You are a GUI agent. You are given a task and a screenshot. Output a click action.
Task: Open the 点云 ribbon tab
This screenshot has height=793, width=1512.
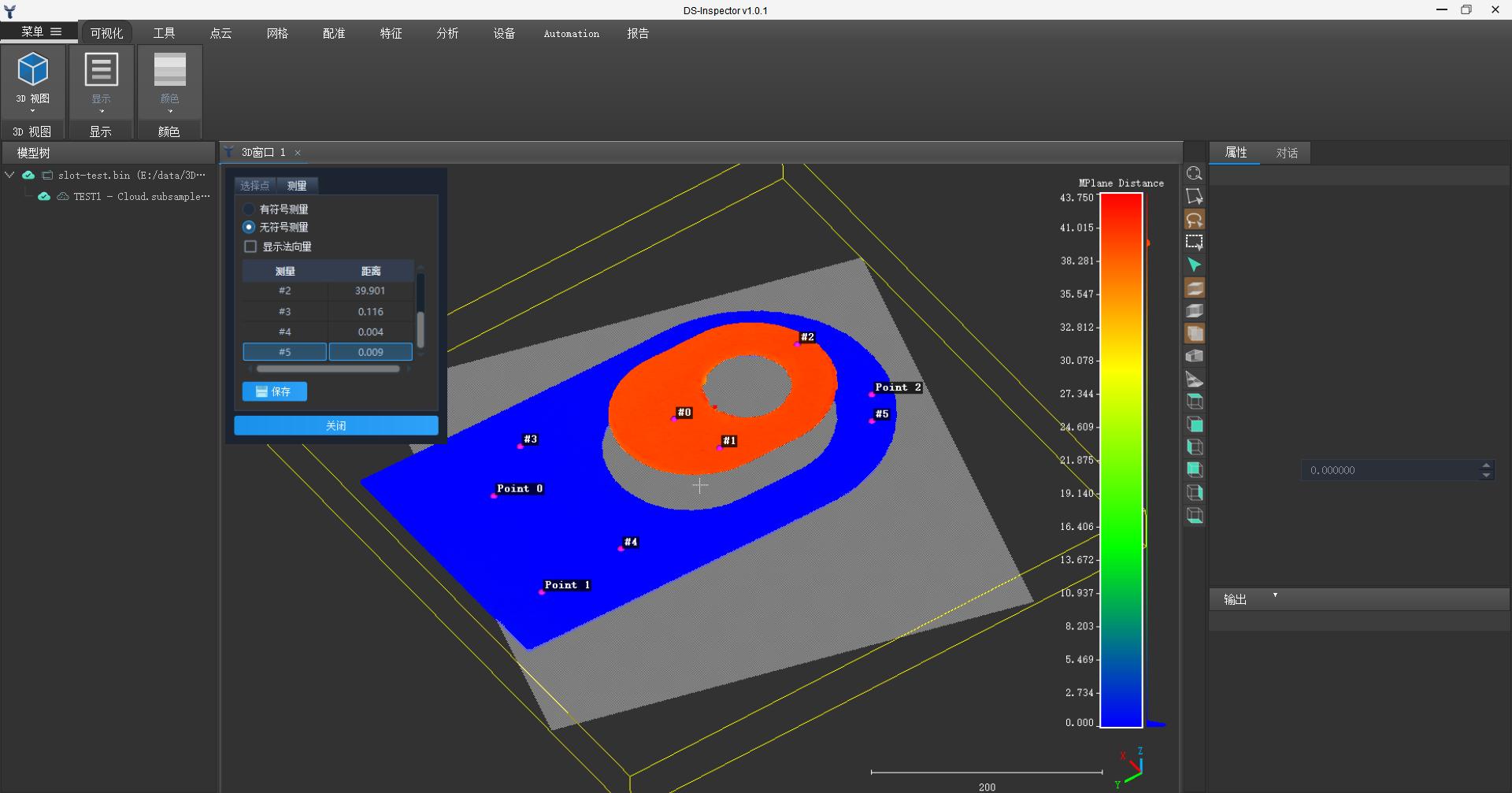tap(220, 33)
